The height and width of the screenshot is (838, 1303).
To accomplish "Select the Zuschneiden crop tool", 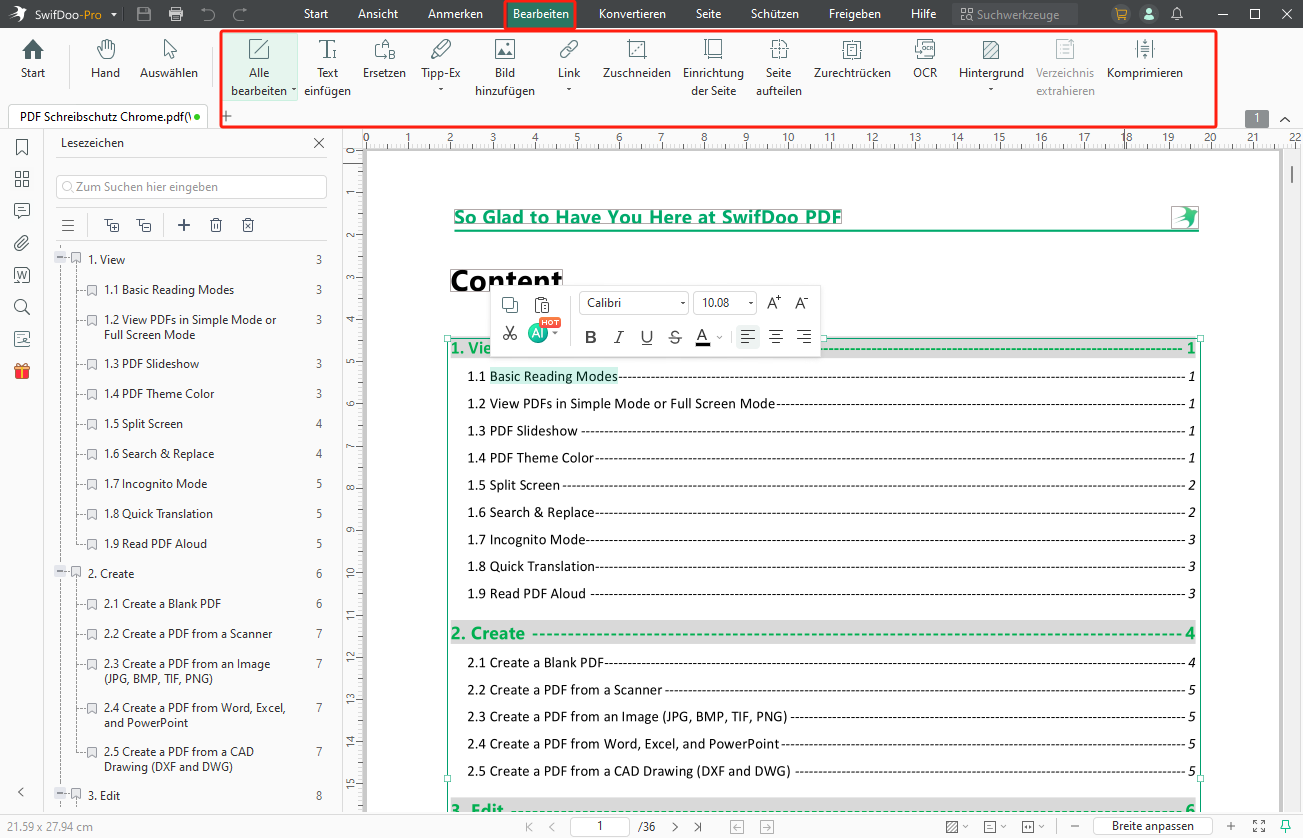I will (x=636, y=59).
